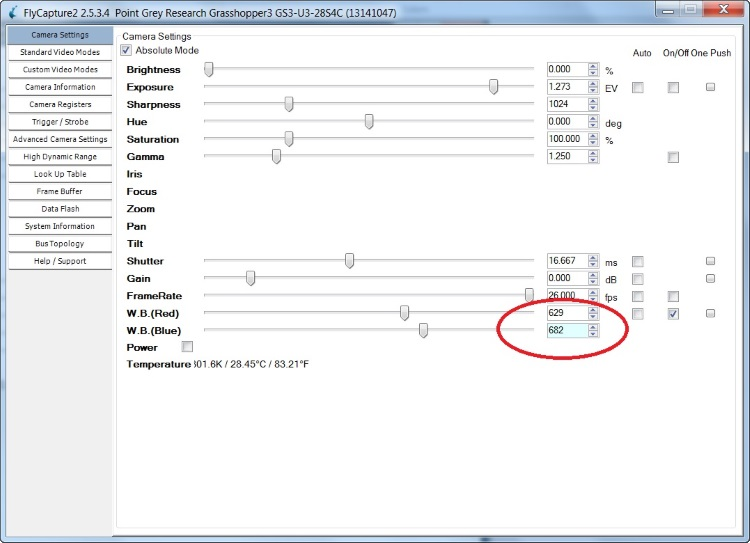Enable Auto for Shutter

[x=638, y=261]
